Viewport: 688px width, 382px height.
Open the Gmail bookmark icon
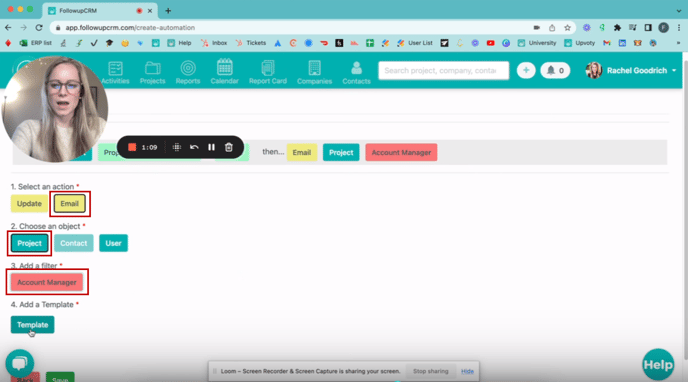[x=607, y=43]
